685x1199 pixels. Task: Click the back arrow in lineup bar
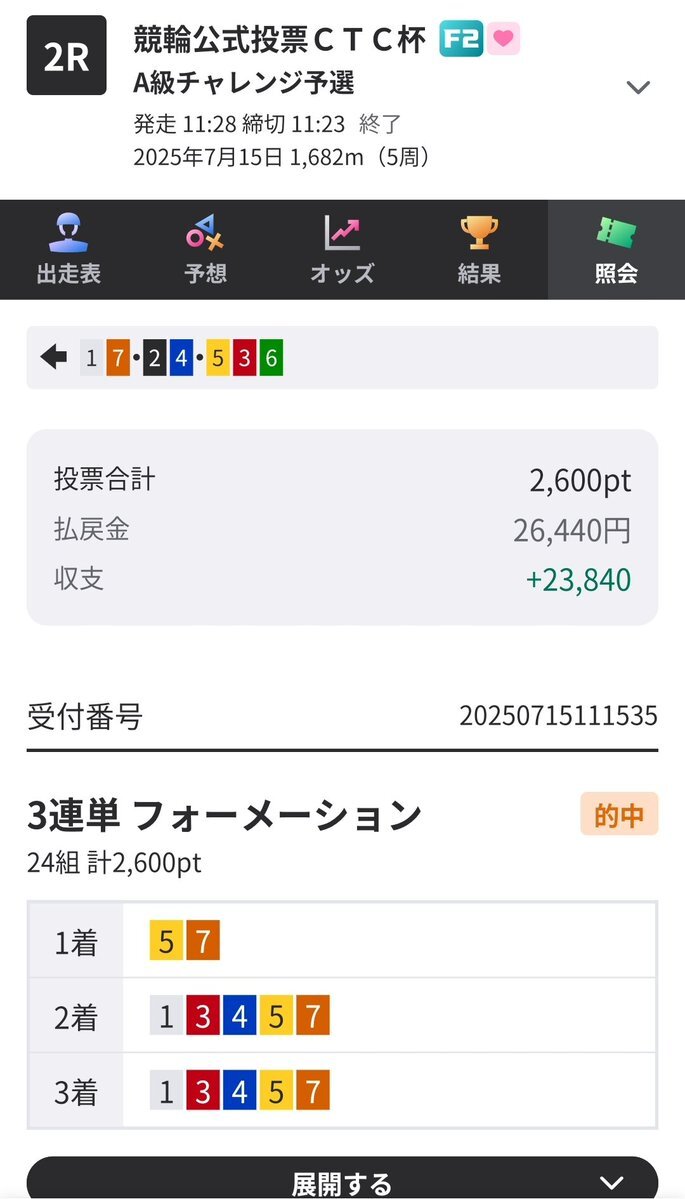[x=54, y=357]
